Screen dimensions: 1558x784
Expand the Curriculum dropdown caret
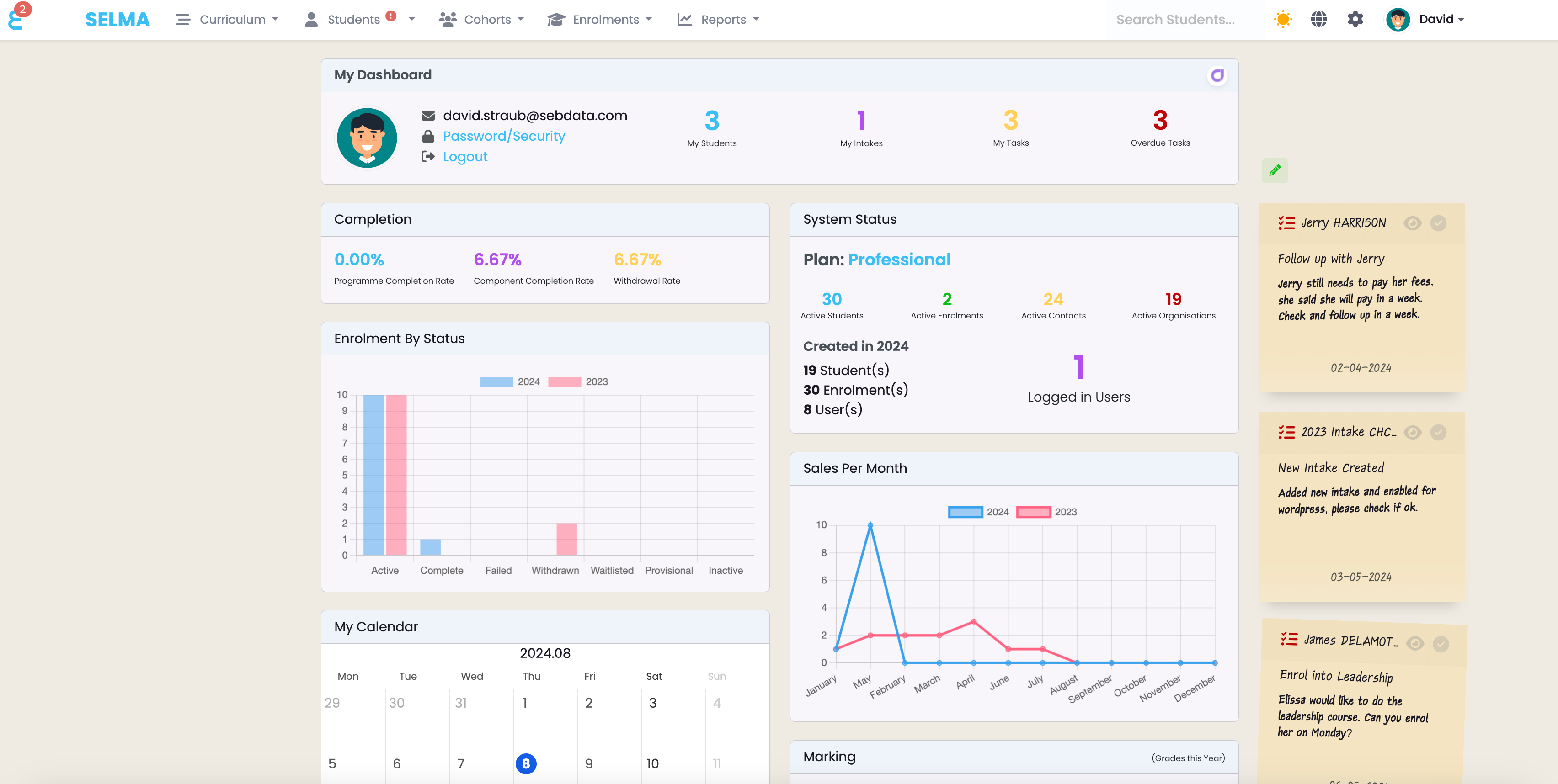(x=275, y=19)
